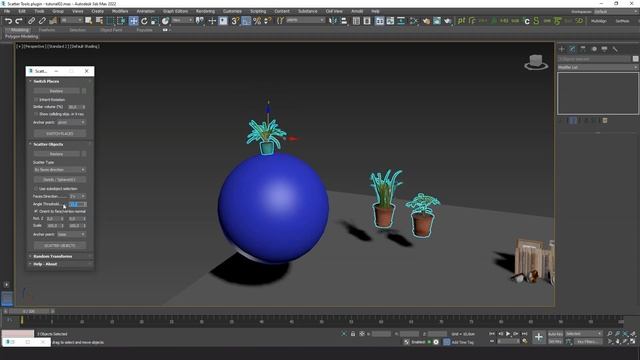The height and width of the screenshot is (360, 640).
Task: Click the SWITCH PLACES button
Action: [60, 134]
